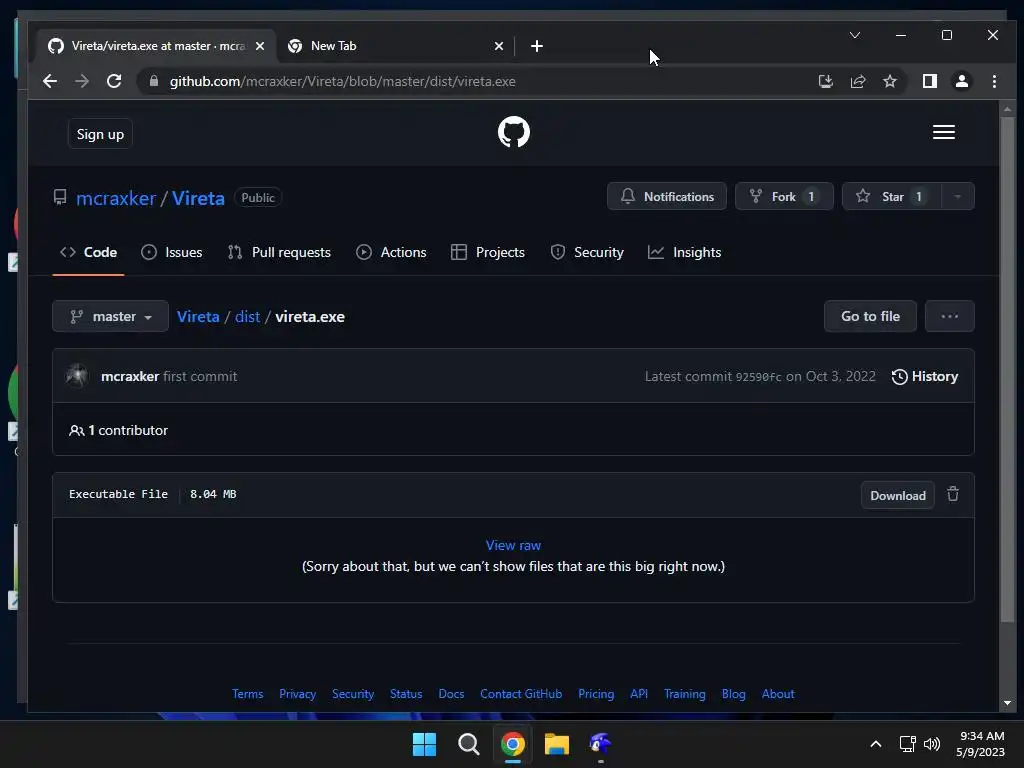Click the install app icon in address bar

point(825,81)
